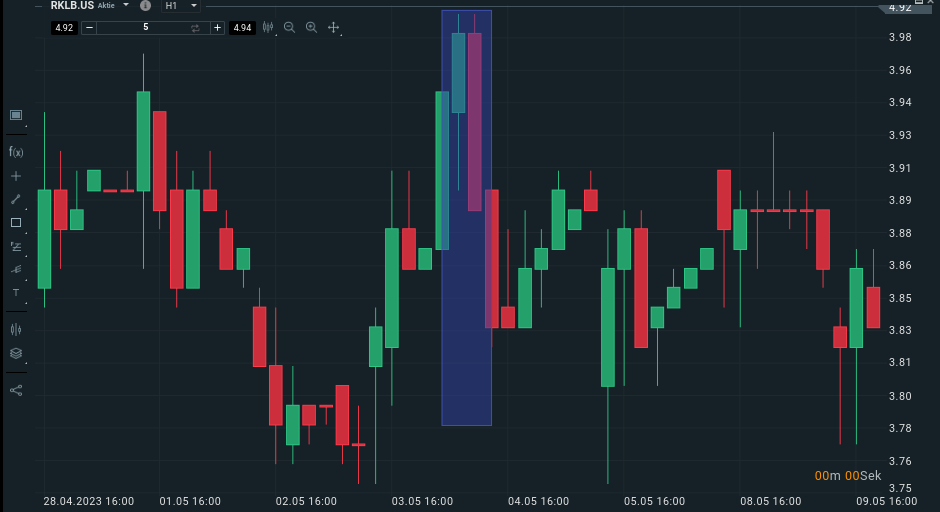Select the Fibonacci retracement tool

click(16, 246)
